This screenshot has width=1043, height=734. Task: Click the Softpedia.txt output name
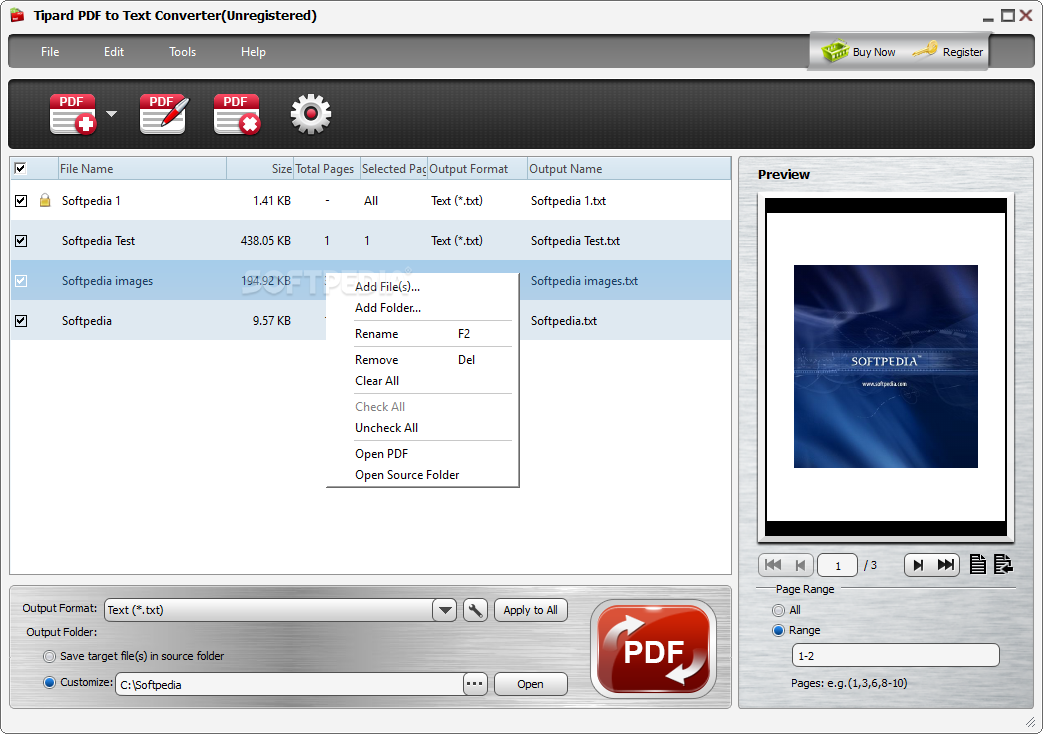pyautogui.click(x=563, y=320)
